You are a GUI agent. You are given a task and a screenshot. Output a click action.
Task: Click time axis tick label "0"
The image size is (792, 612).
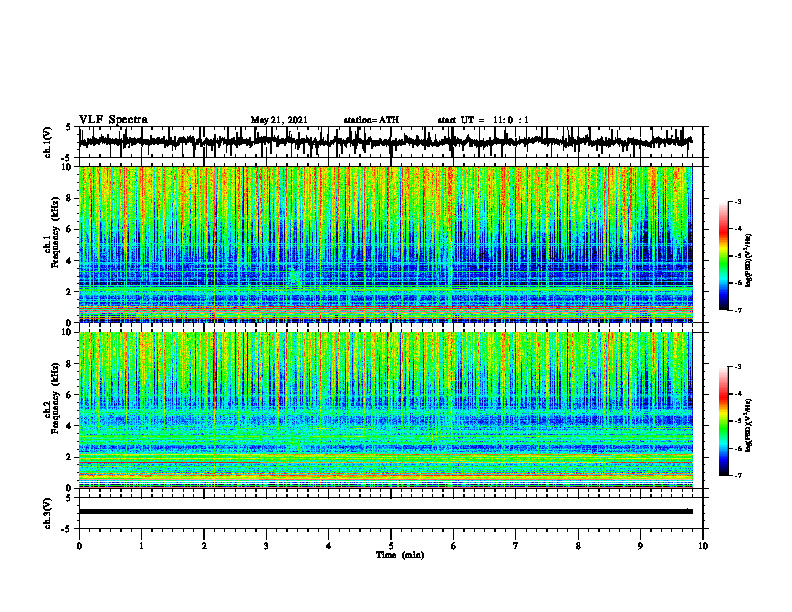pos(79,546)
